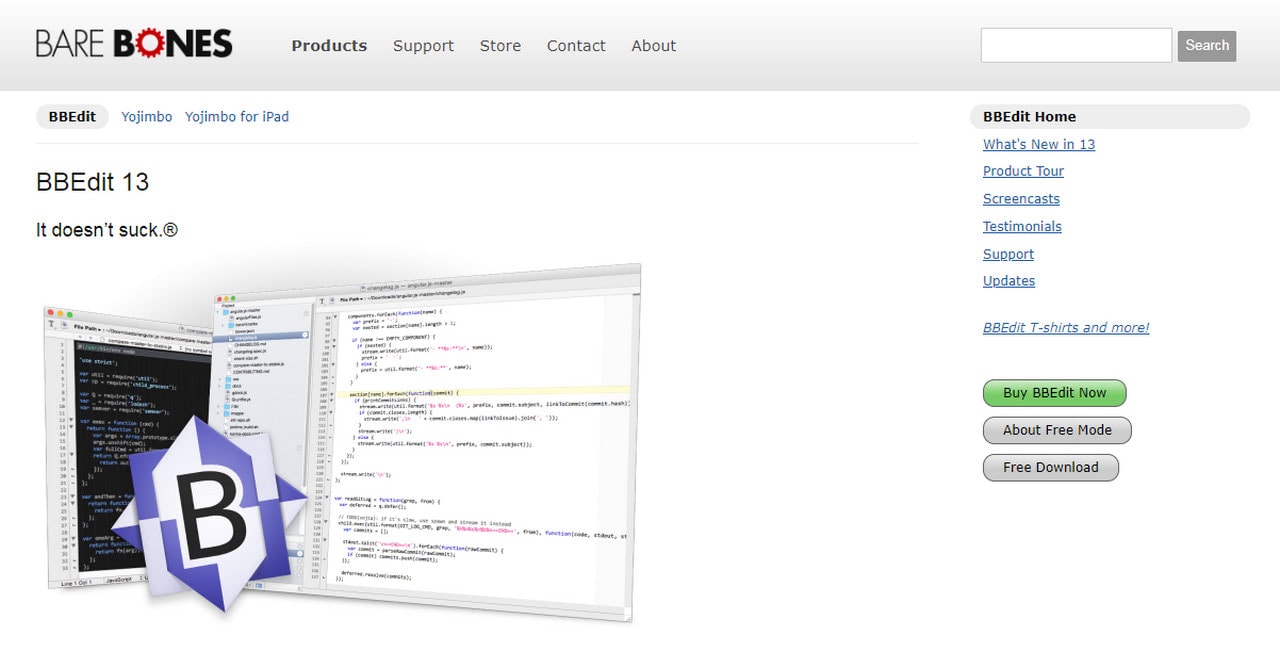Open the Screencasts link
1280x668 pixels.
coord(1021,199)
